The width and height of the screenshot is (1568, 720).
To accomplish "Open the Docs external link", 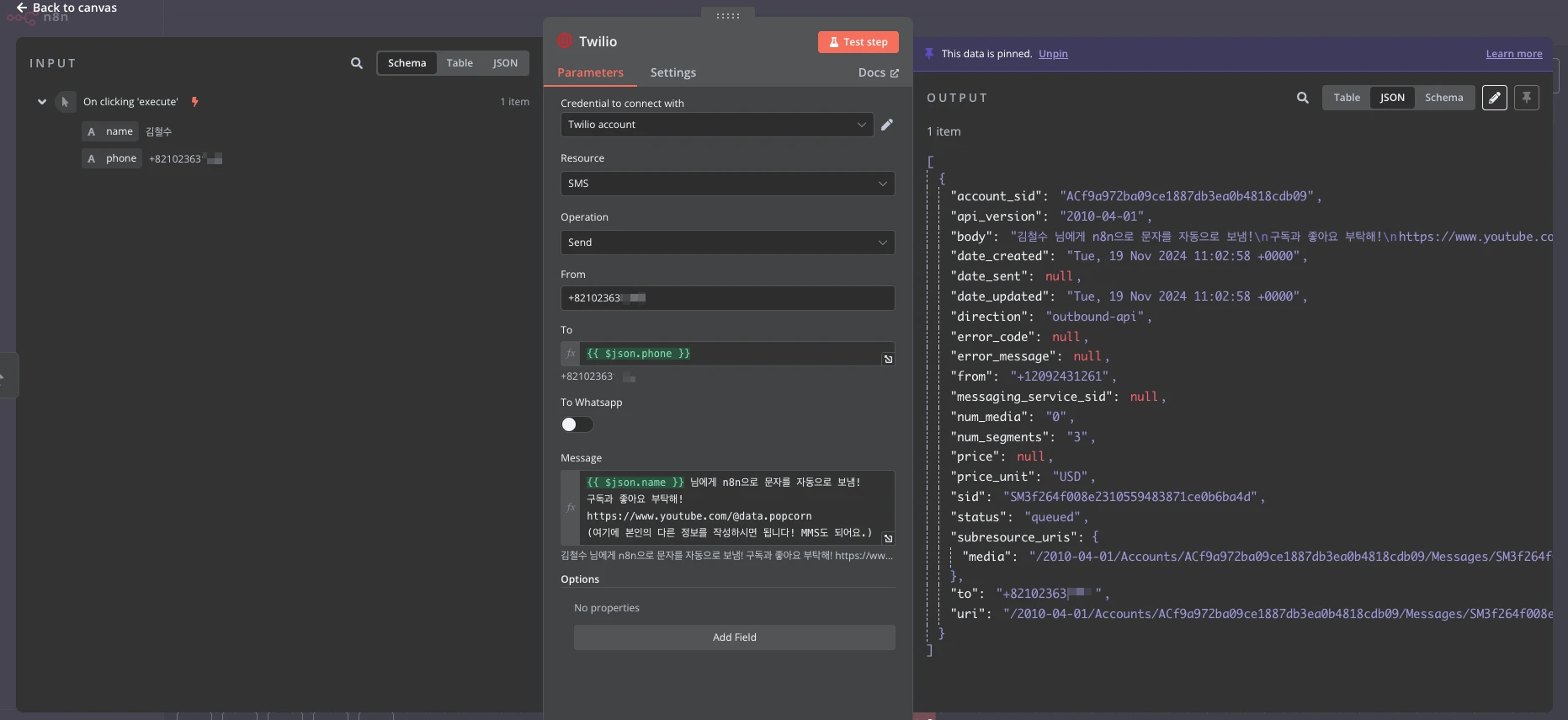I will (x=879, y=73).
